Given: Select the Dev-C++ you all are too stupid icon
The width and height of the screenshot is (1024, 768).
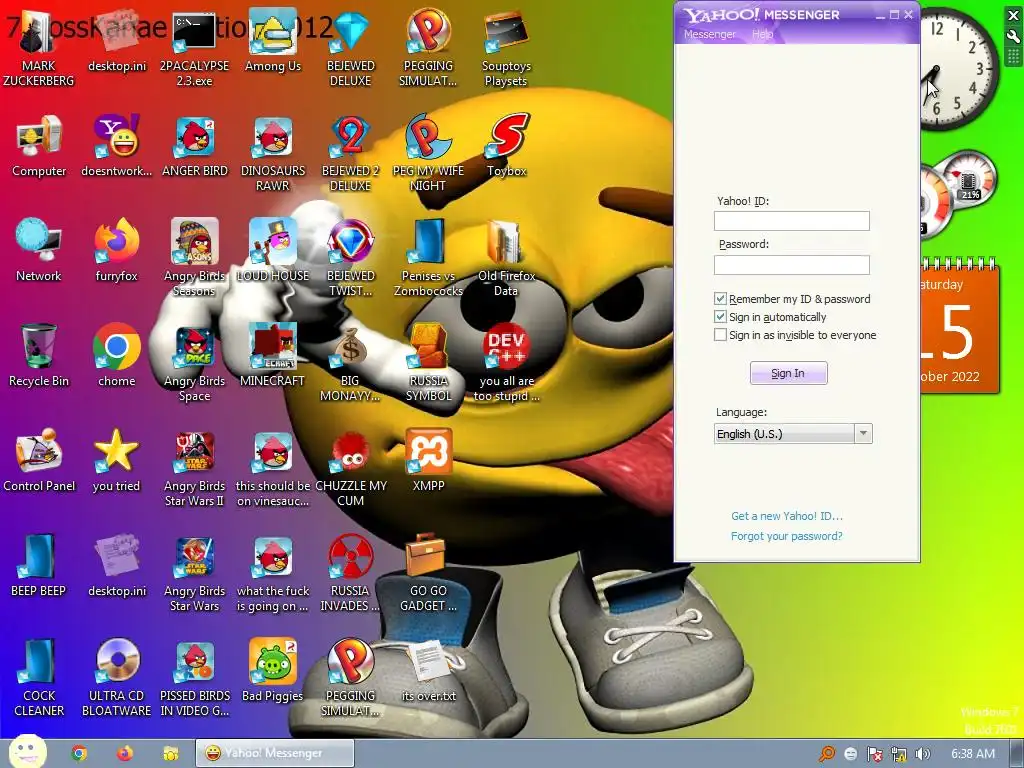Looking at the screenshot, I should pos(506,362).
